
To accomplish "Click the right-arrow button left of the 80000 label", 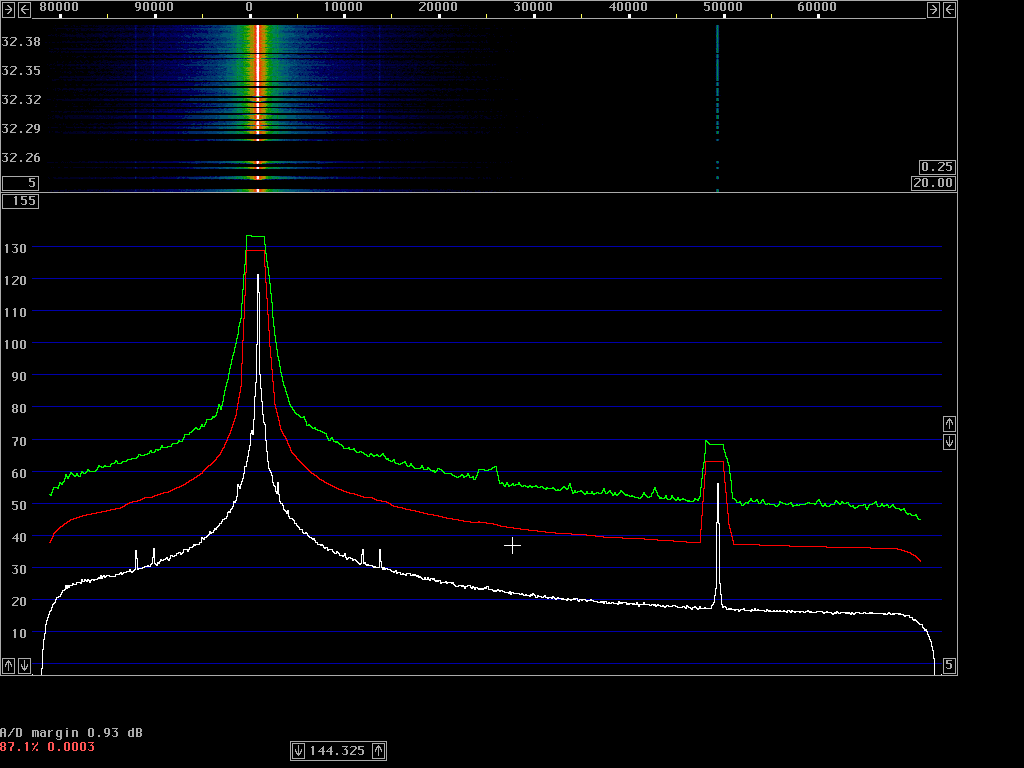I will point(8,9).
